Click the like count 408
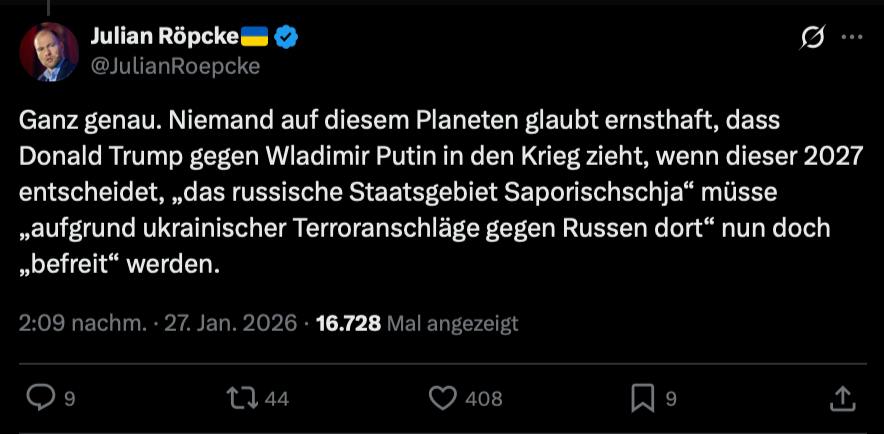 click(x=483, y=399)
